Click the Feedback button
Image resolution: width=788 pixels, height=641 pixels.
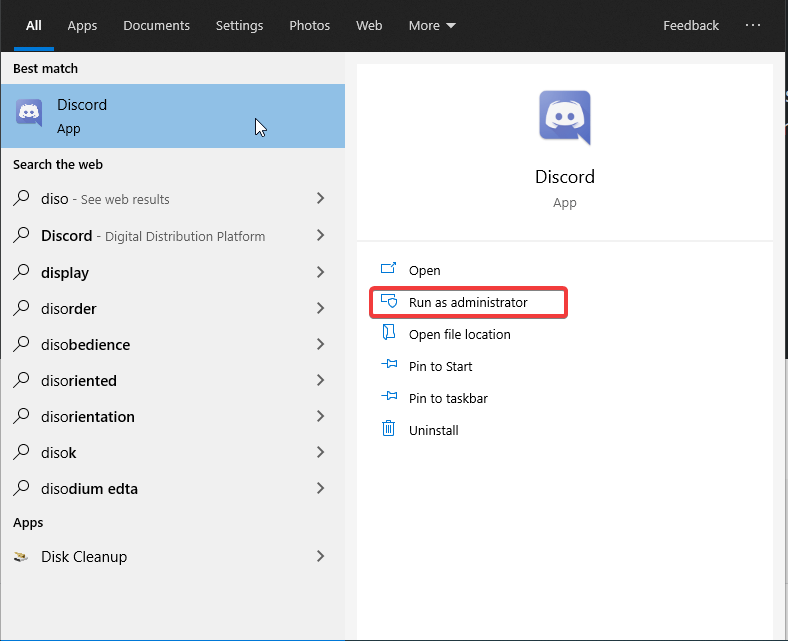tap(691, 26)
